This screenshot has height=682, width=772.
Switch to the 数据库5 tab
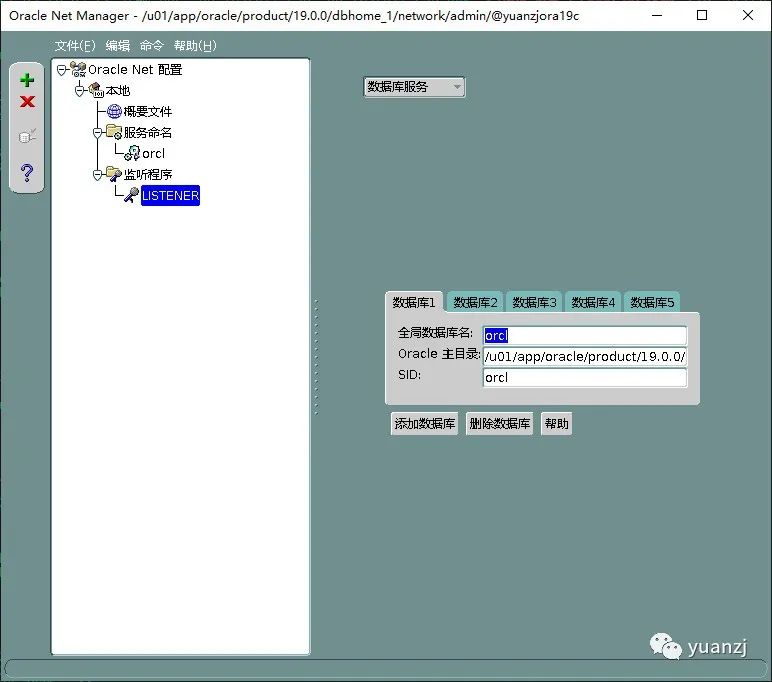point(652,302)
